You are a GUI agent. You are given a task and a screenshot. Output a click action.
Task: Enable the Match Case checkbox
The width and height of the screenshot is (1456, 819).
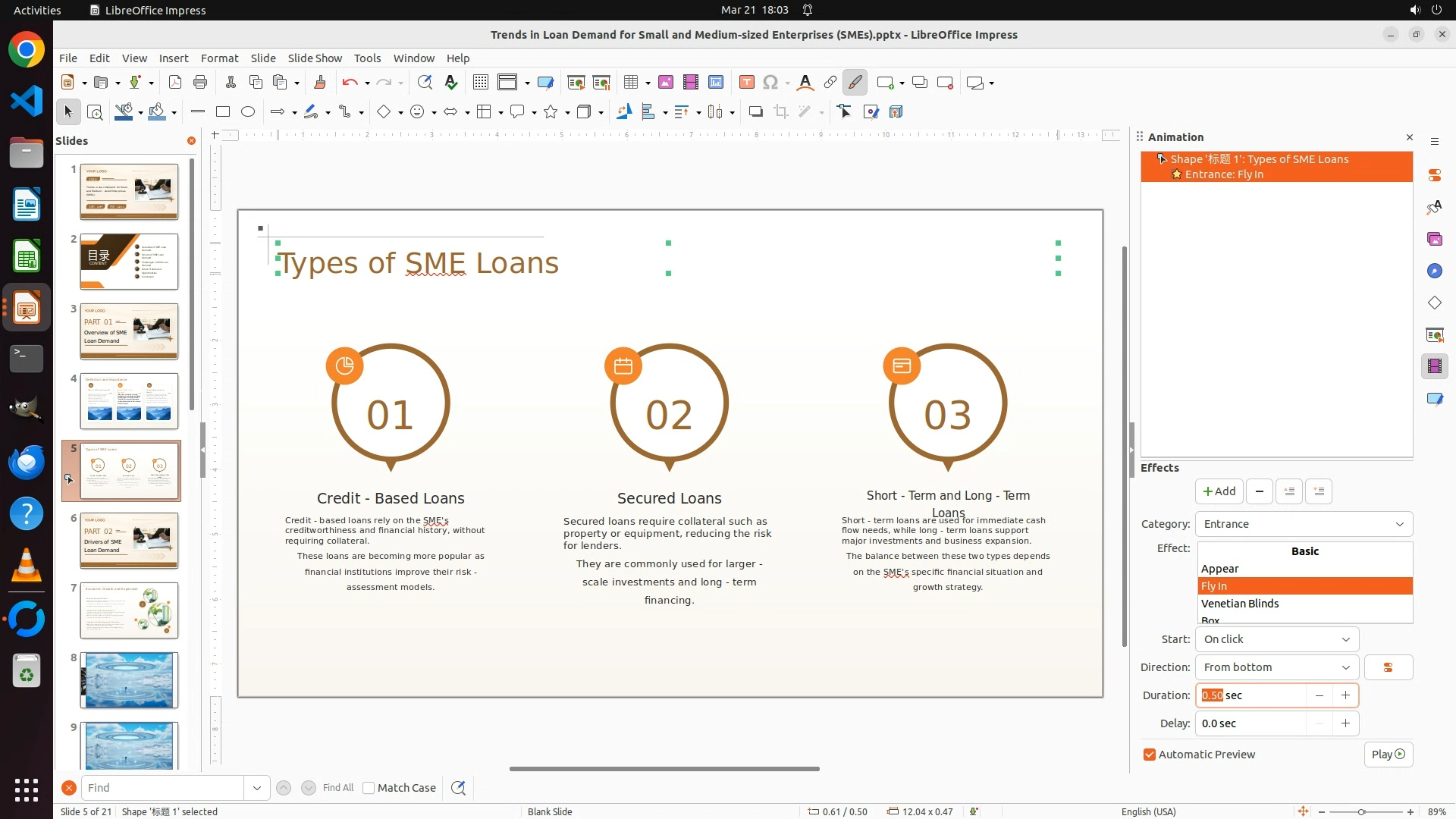[x=369, y=788]
